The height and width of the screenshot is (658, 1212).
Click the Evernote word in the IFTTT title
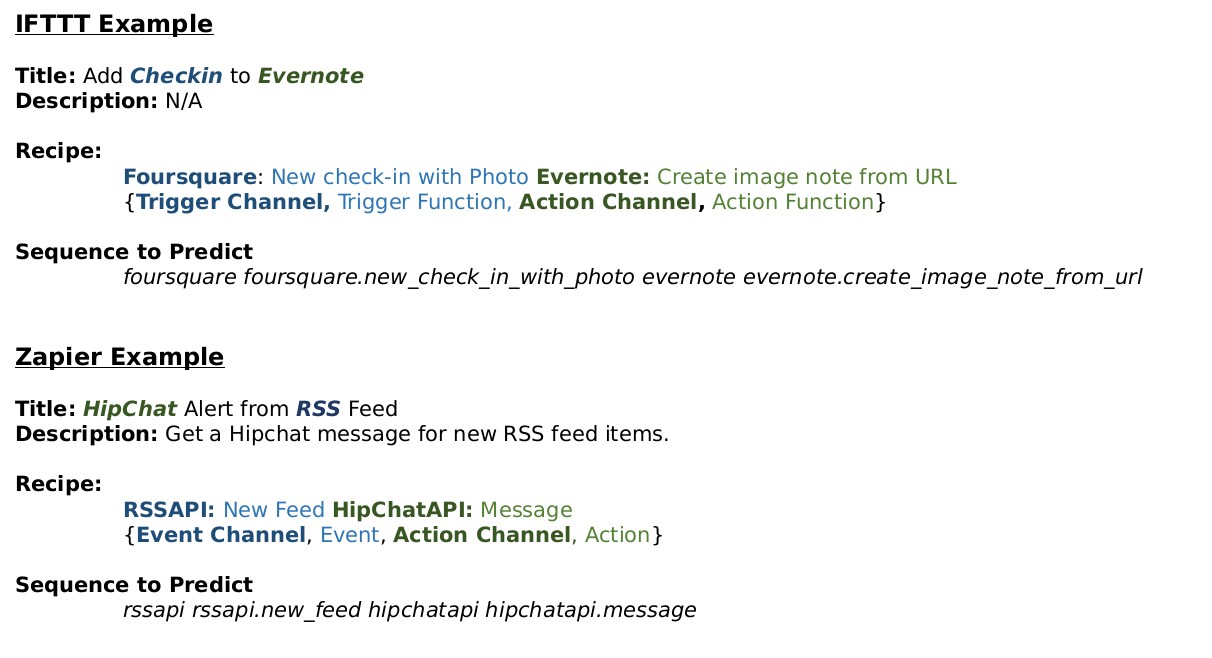pos(311,75)
